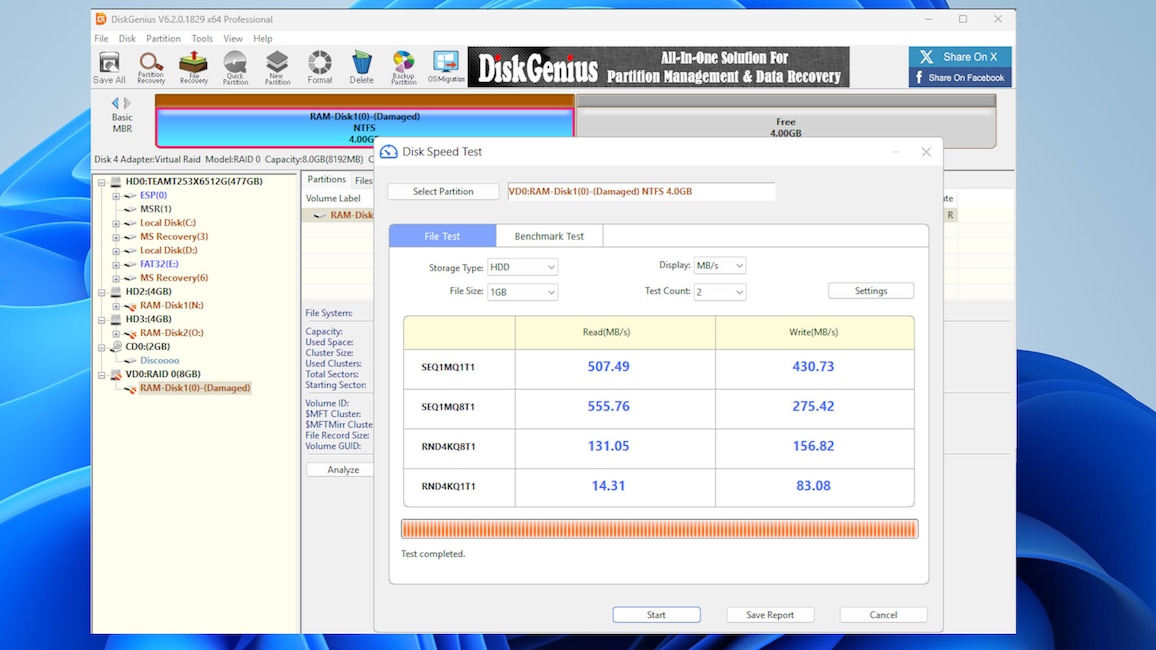Click RND4KQ8T1 read value 131.05
The image size is (1156, 650).
(608, 446)
